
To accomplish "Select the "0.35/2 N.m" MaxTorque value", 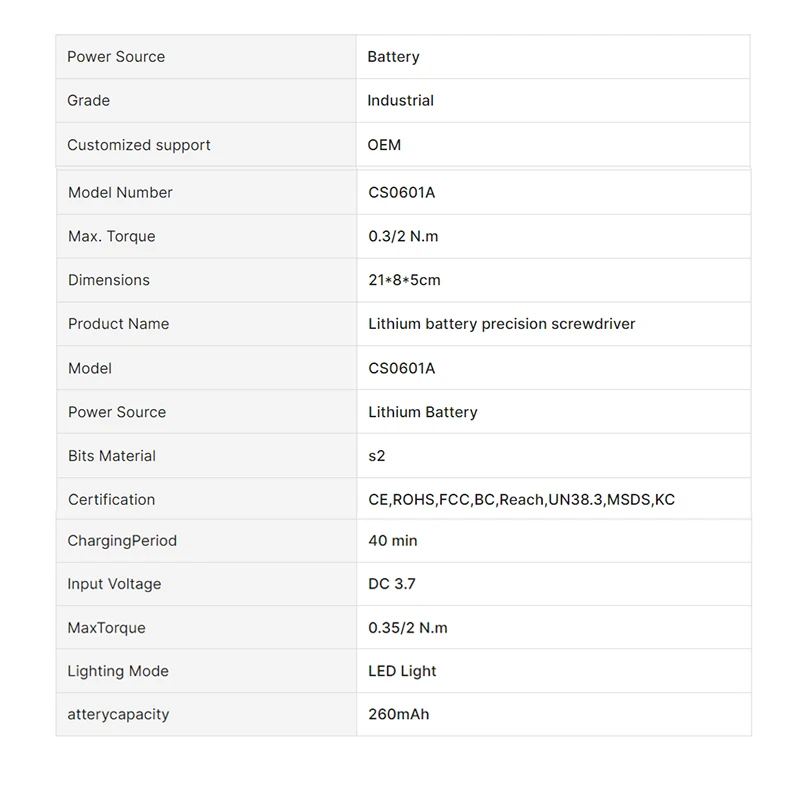I will (408, 628).
